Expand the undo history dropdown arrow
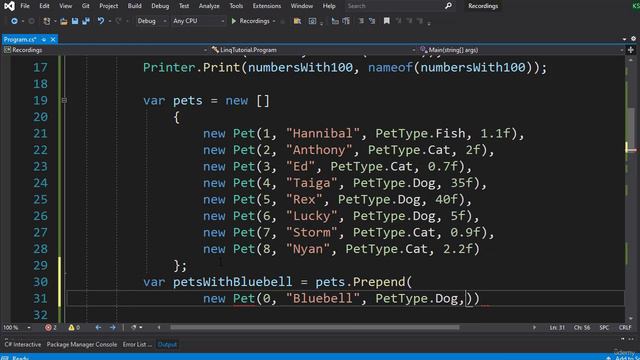Viewport: 640px width, 360px height. [x=109, y=21]
